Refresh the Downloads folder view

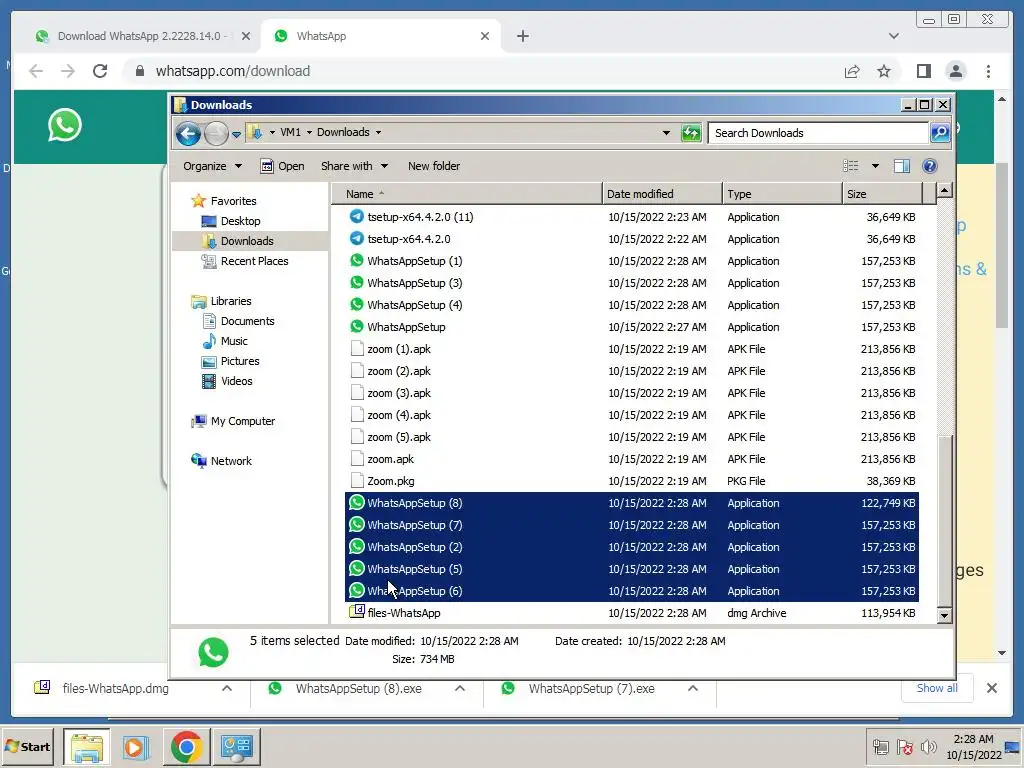coord(691,133)
